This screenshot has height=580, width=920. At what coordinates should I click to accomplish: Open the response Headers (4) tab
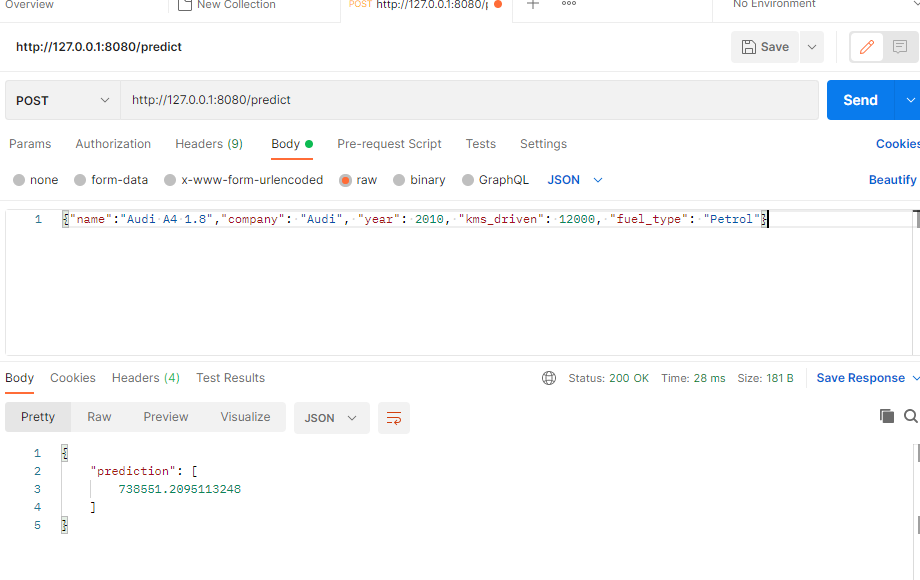point(145,378)
